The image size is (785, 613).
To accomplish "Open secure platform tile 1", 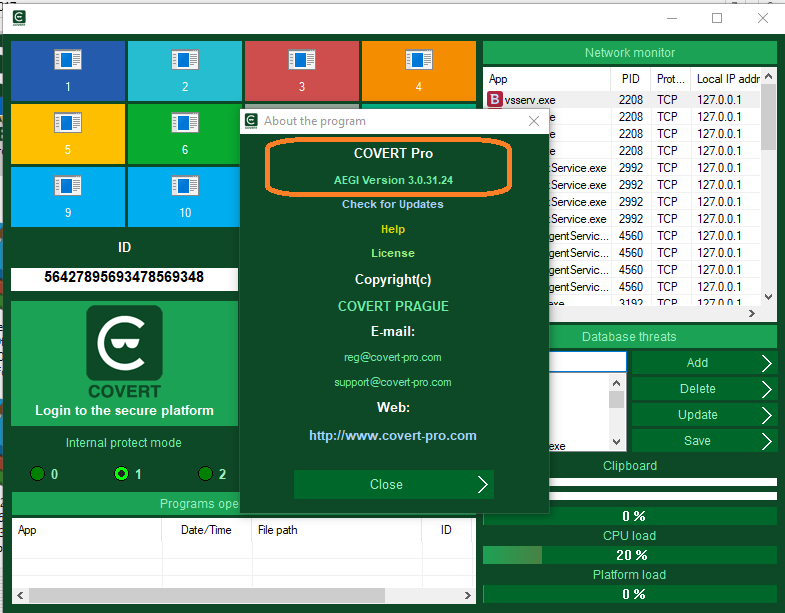I will click(x=68, y=71).
